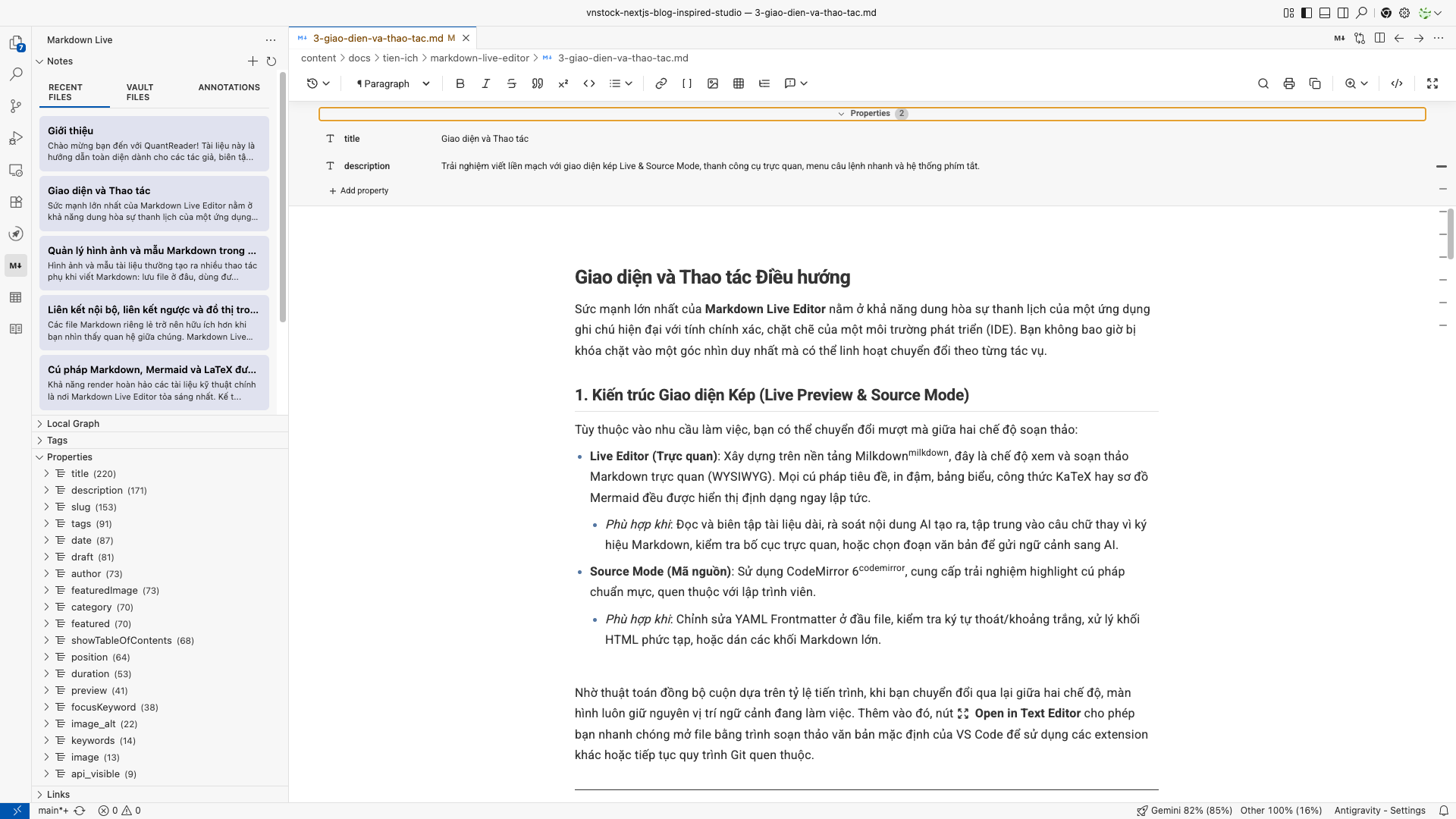Open the account avatar dropdown
The width and height of the screenshot is (1456, 819).
(x=1429, y=13)
